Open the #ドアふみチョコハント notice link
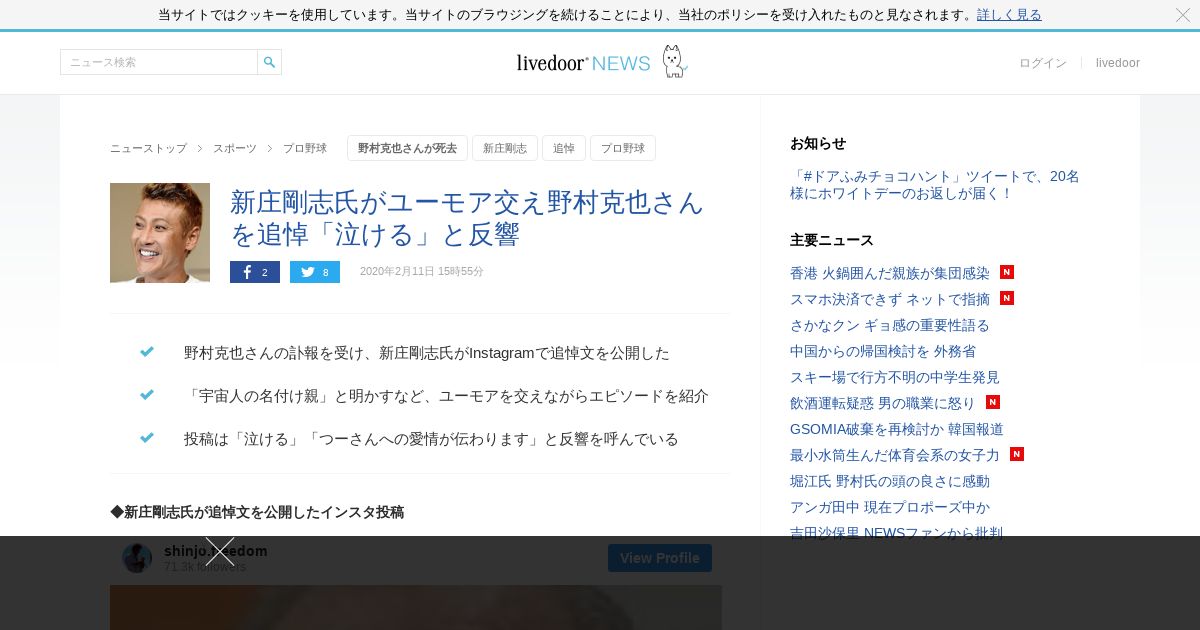This screenshot has width=1200, height=630. coord(935,185)
